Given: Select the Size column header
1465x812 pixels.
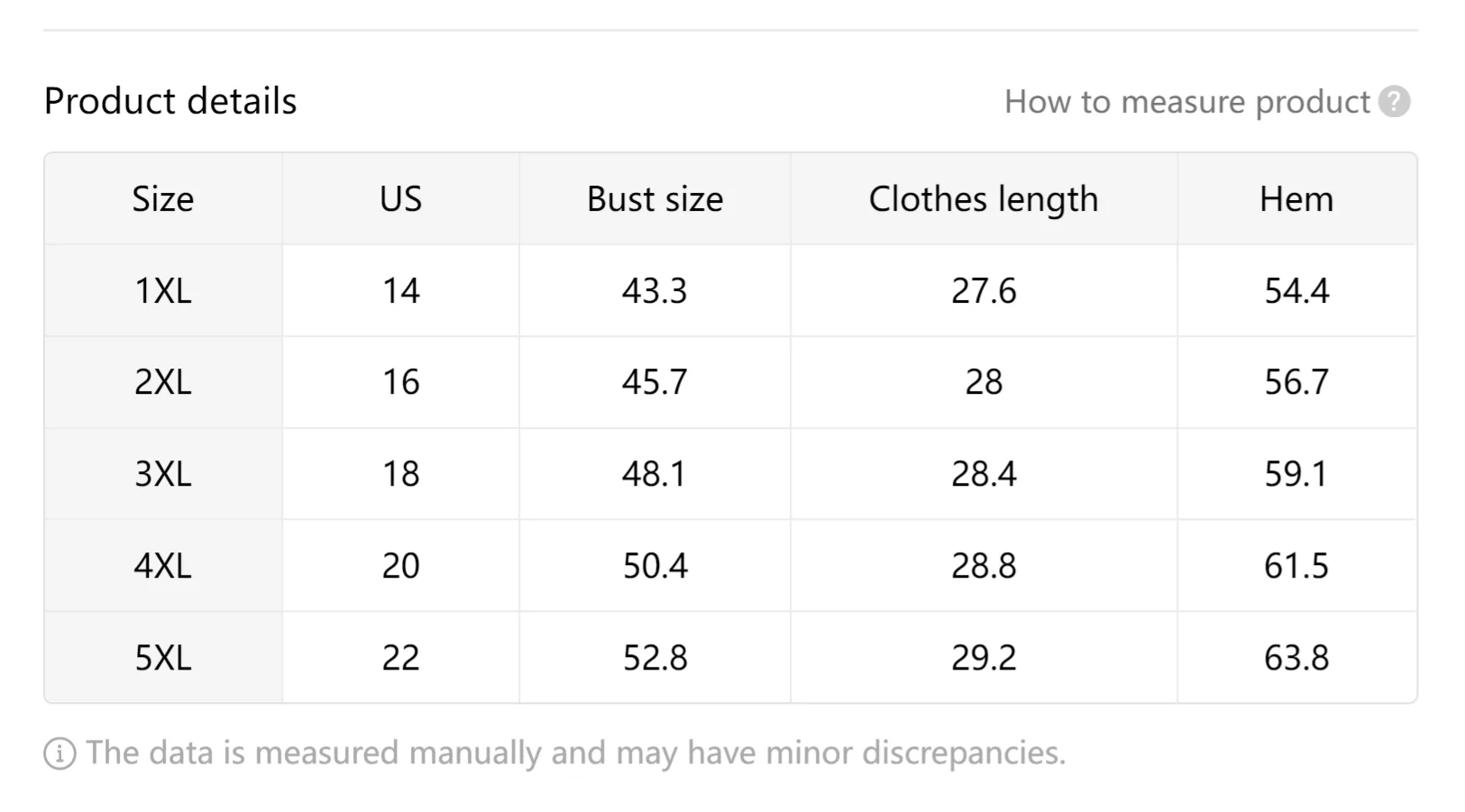Looking at the screenshot, I should 163,199.
